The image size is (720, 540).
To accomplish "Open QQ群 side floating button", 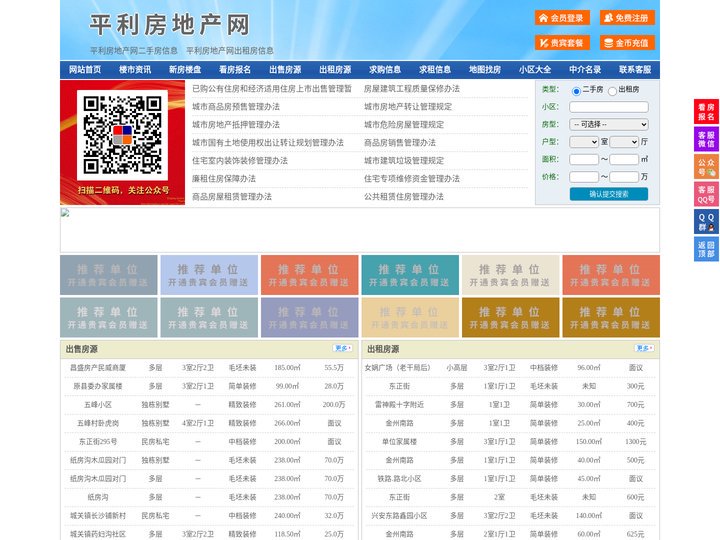I will (706, 222).
